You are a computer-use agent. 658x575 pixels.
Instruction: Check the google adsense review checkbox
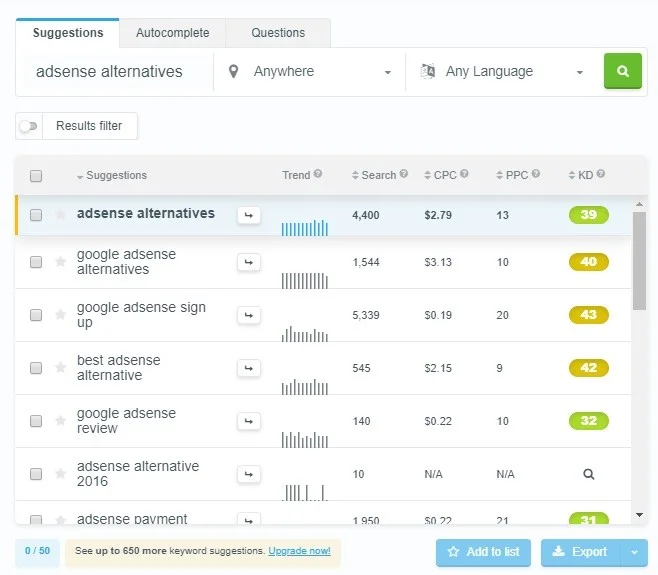[x=36, y=421]
